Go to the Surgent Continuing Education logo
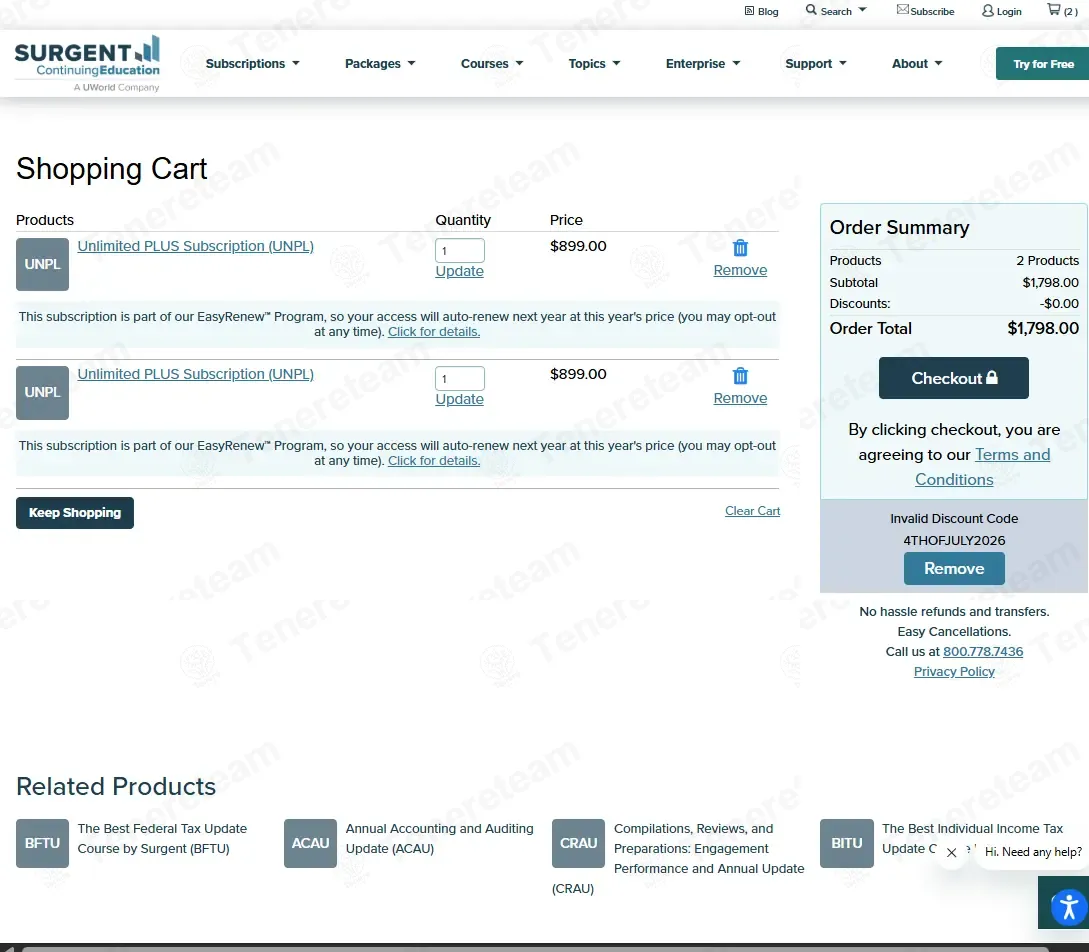The height and width of the screenshot is (952, 1089). click(88, 63)
